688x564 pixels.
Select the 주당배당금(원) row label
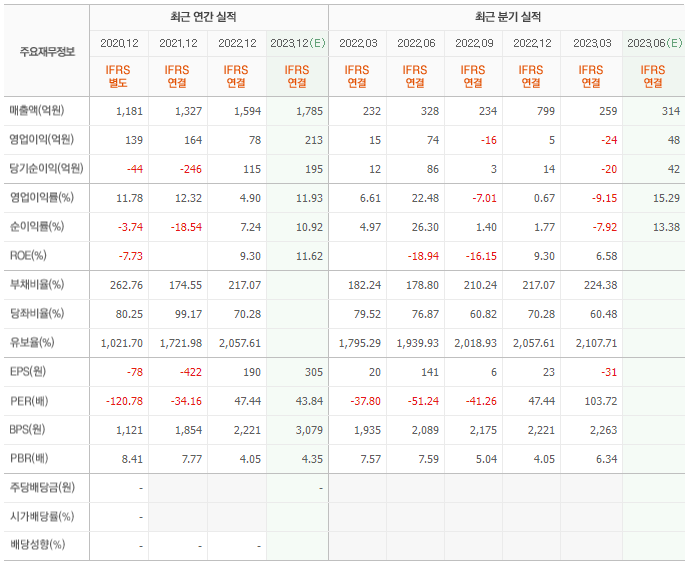click(x=42, y=487)
